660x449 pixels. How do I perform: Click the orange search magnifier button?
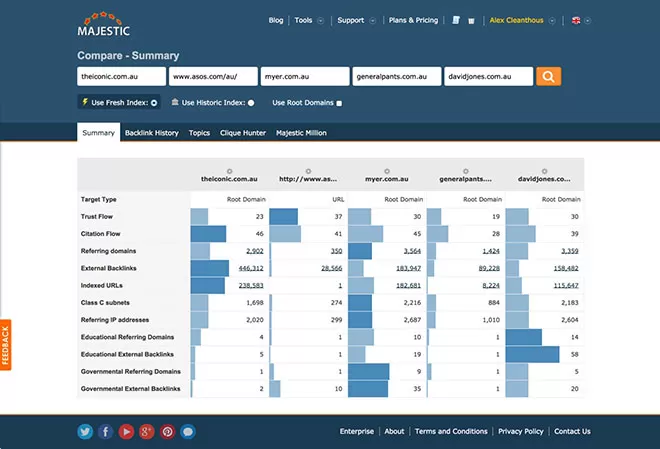pyautogui.click(x=548, y=76)
